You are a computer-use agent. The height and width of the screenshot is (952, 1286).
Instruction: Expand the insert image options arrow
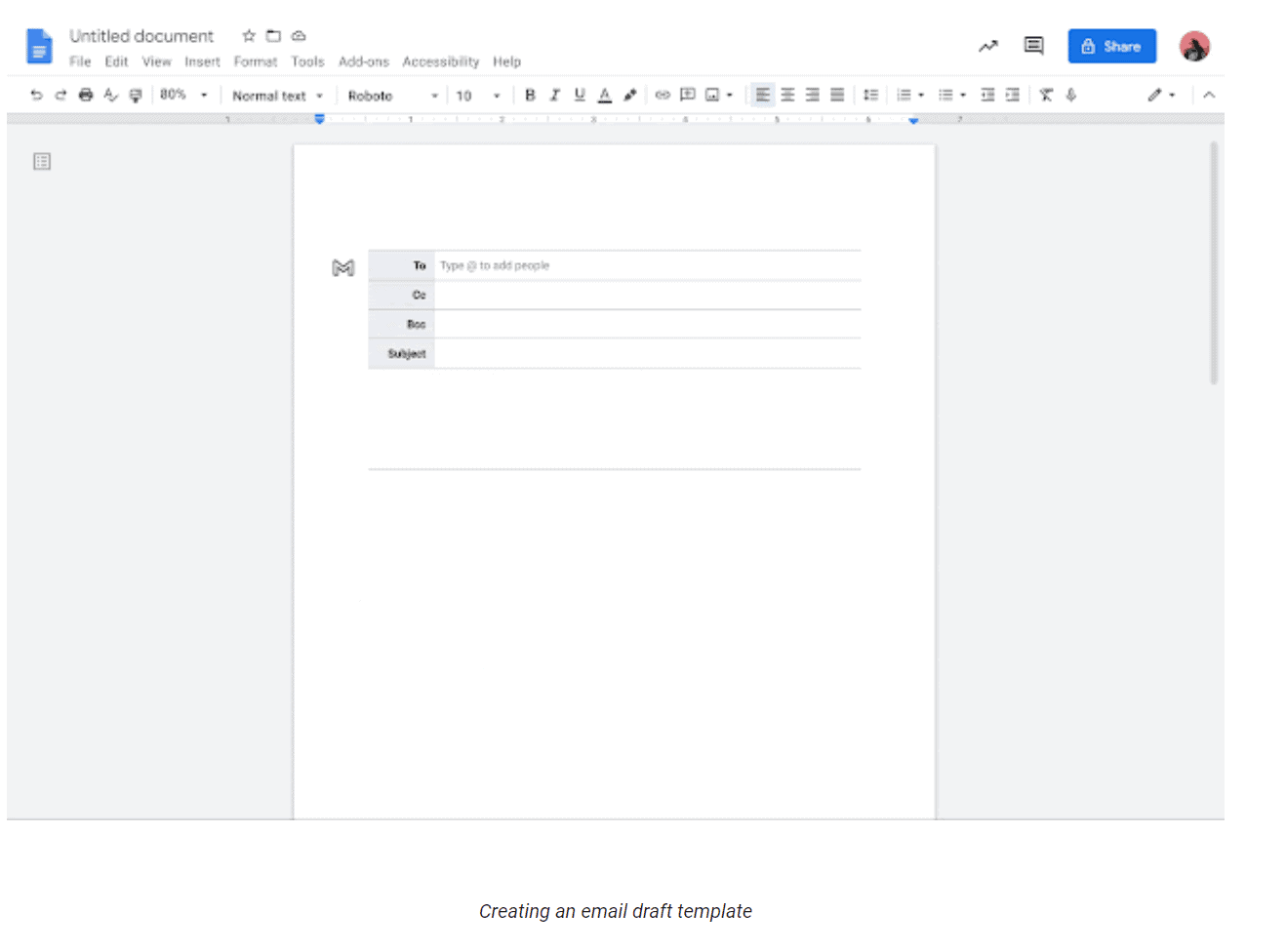pyautogui.click(x=730, y=96)
